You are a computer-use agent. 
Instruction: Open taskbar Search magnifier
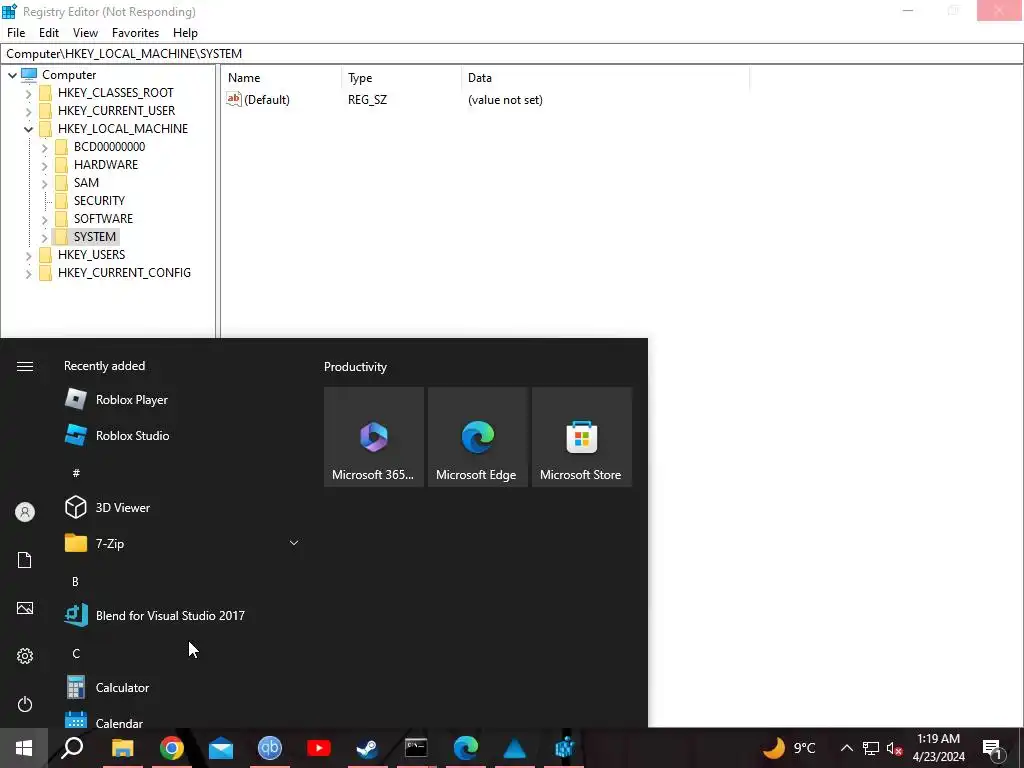(72, 748)
